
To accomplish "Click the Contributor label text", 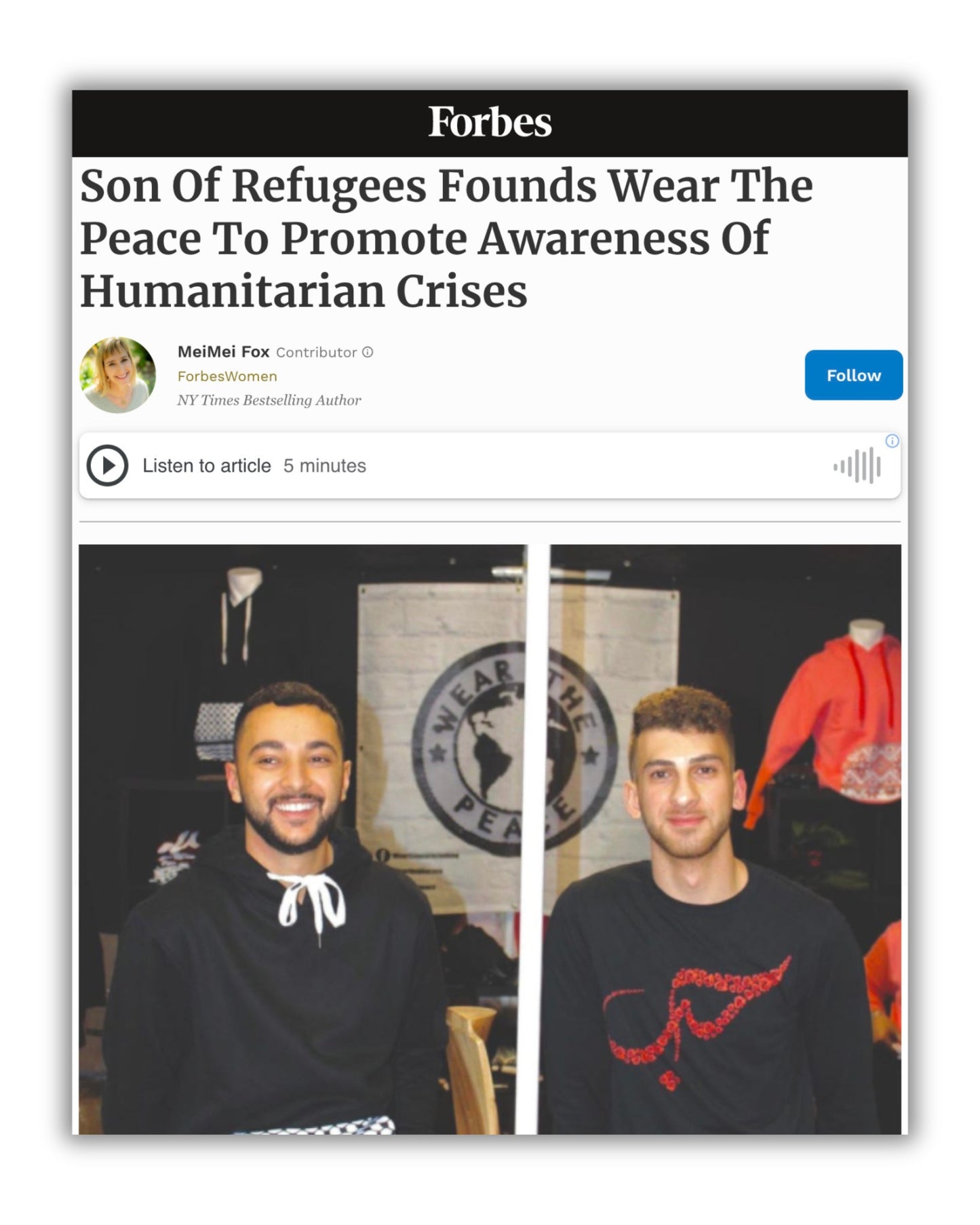I will [316, 352].
